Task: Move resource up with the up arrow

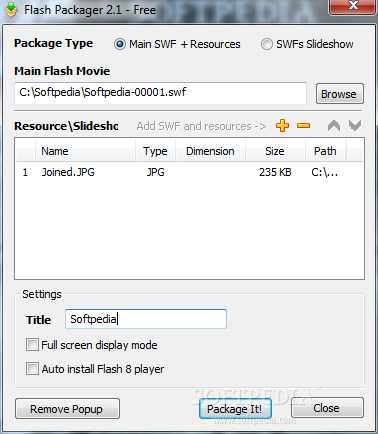Action: pyautogui.click(x=334, y=126)
